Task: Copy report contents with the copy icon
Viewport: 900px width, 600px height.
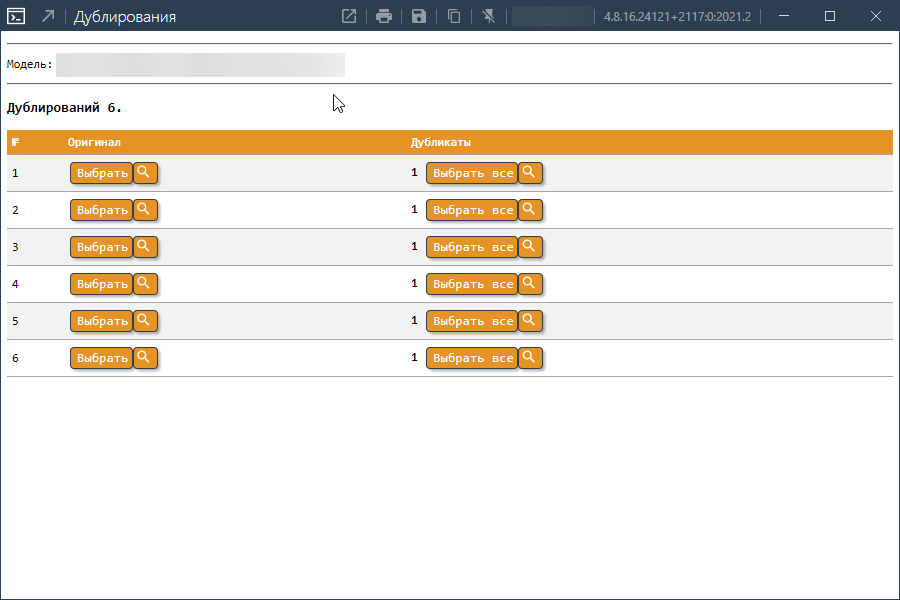Action: click(454, 16)
